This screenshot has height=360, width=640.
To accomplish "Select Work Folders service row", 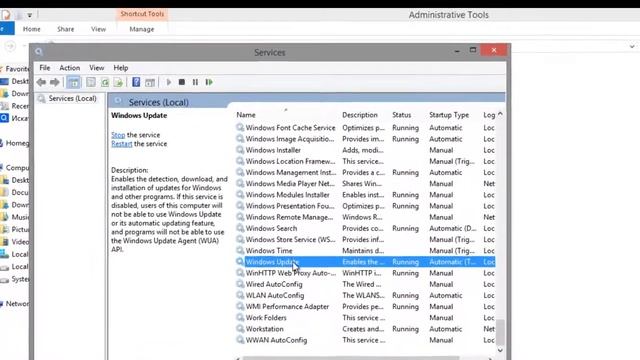I will click(366, 318).
